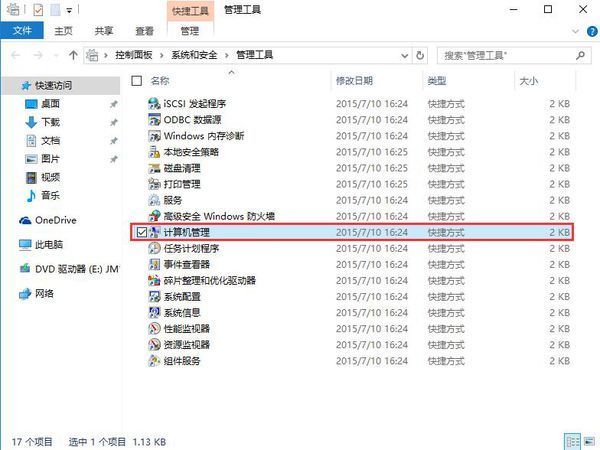
Task: Click the 此电脑 computer icon
Action: coord(25,245)
